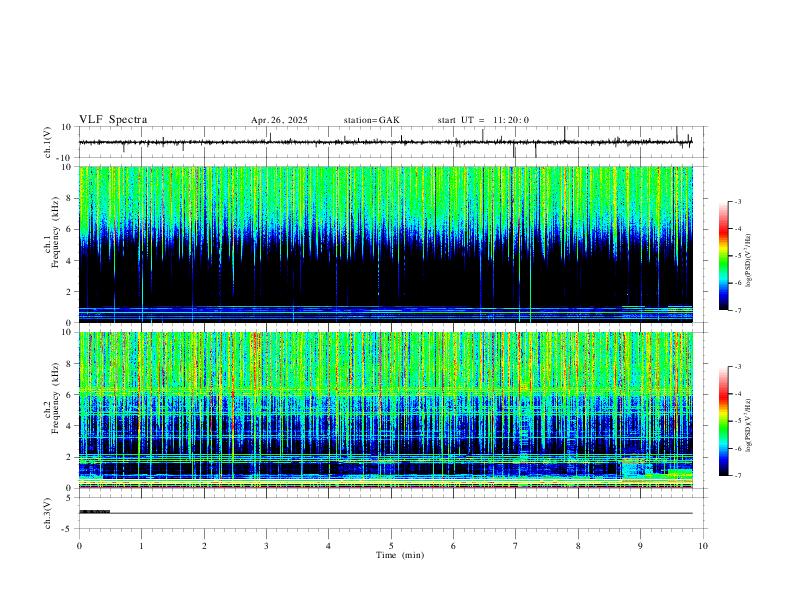Click the ch.1 spectrogram color bar

[x=724, y=256]
